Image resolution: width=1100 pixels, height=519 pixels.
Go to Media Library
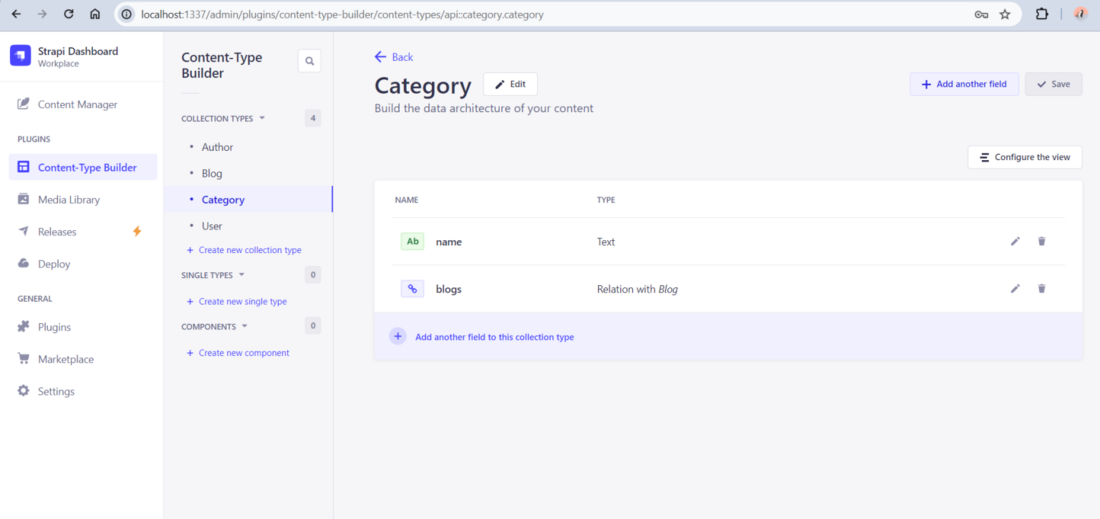(68, 200)
